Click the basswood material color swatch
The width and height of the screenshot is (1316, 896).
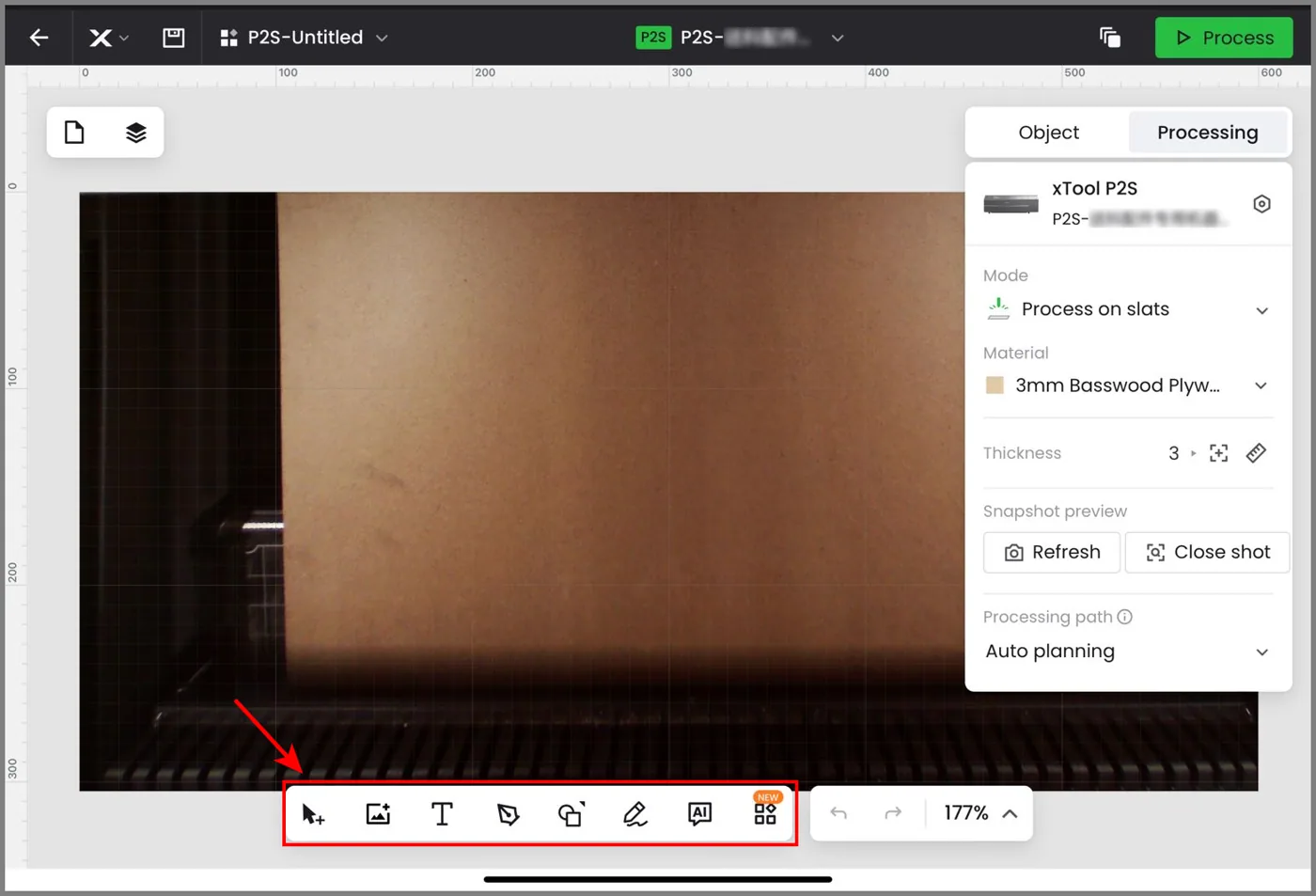[x=995, y=385]
